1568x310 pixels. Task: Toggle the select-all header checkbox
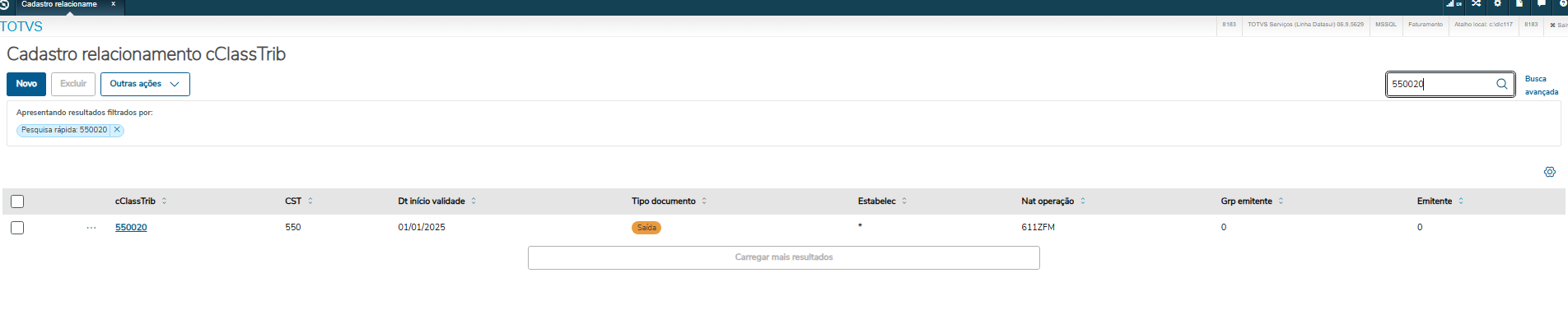pyautogui.click(x=17, y=201)
